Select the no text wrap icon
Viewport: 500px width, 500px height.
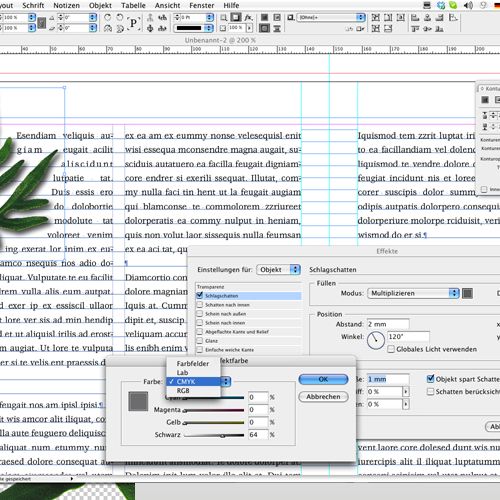pos(264,17)
